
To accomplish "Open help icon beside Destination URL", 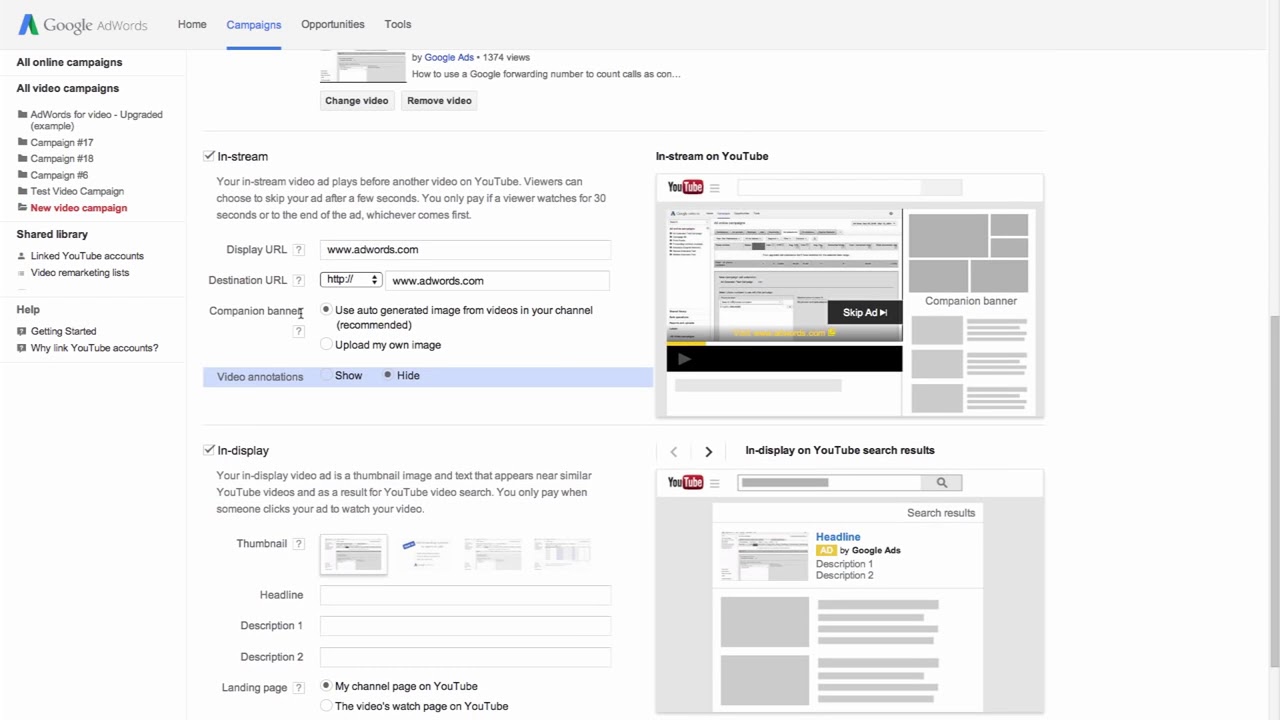I will [299, 281].
